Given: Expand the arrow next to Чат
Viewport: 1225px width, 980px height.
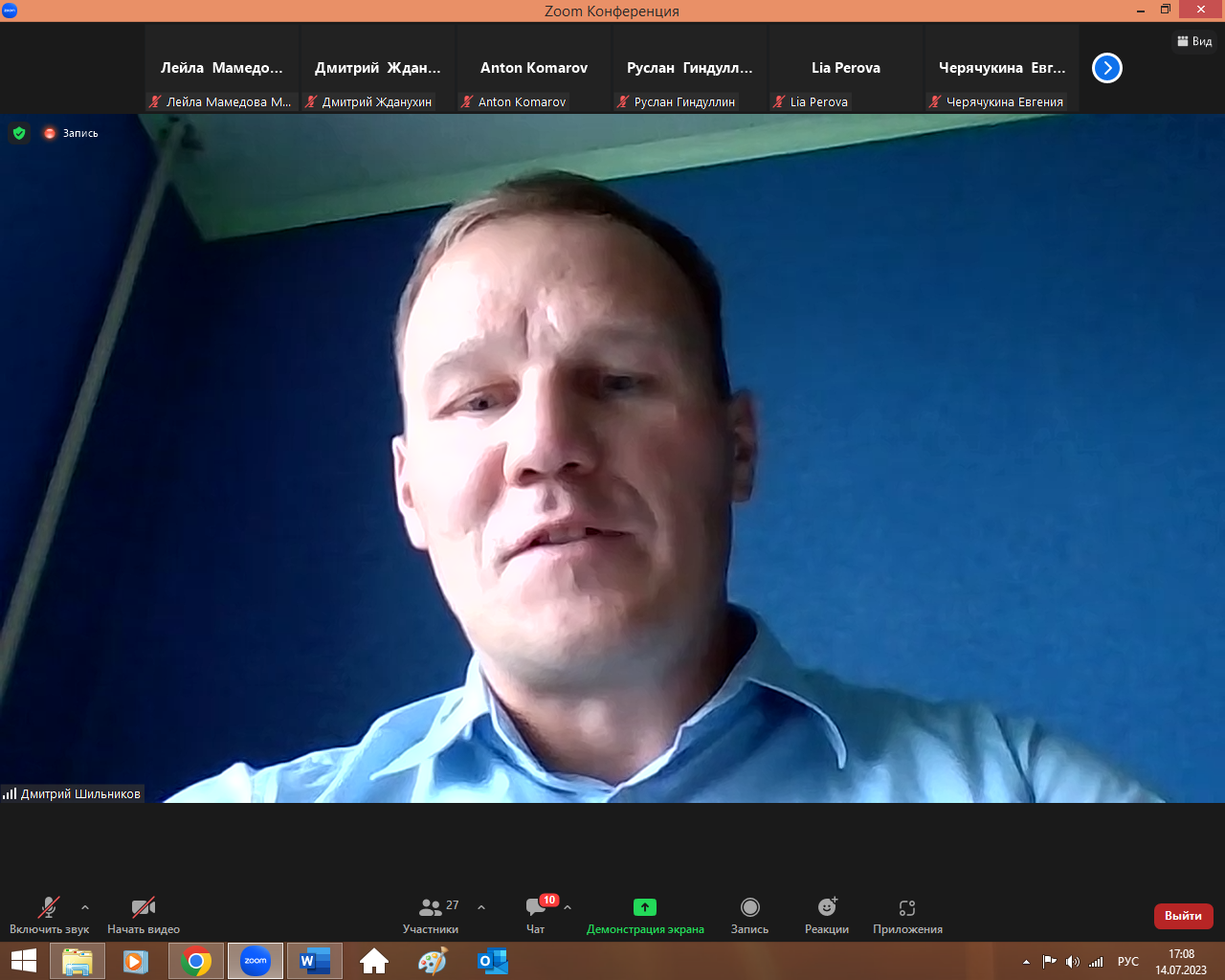Looking at the screenshot, I should click(x=568, y=907).
